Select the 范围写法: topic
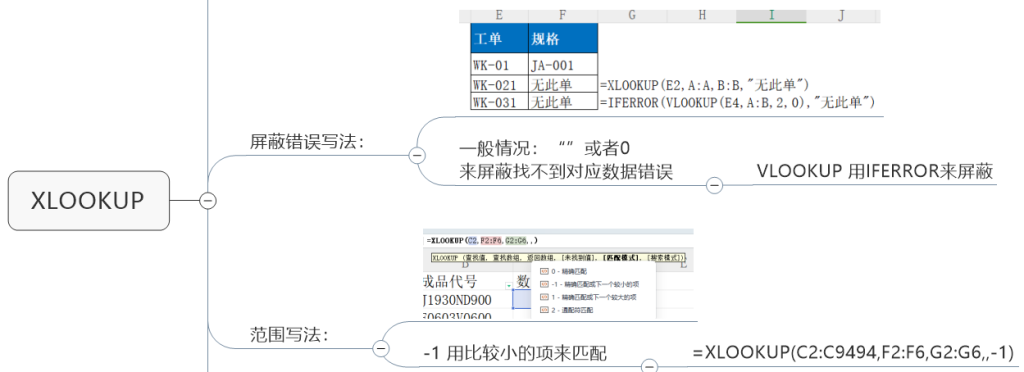 pos(288,335)
